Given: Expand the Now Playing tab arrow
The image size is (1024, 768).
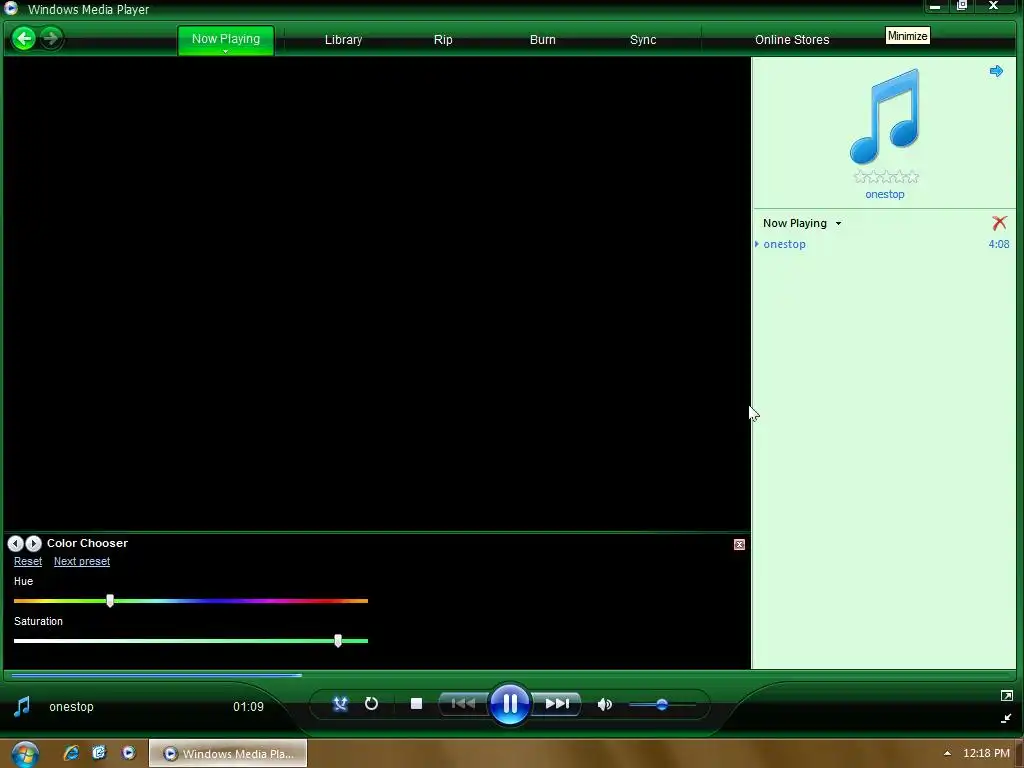Looking at the screenshot, I should coord(225,51).
